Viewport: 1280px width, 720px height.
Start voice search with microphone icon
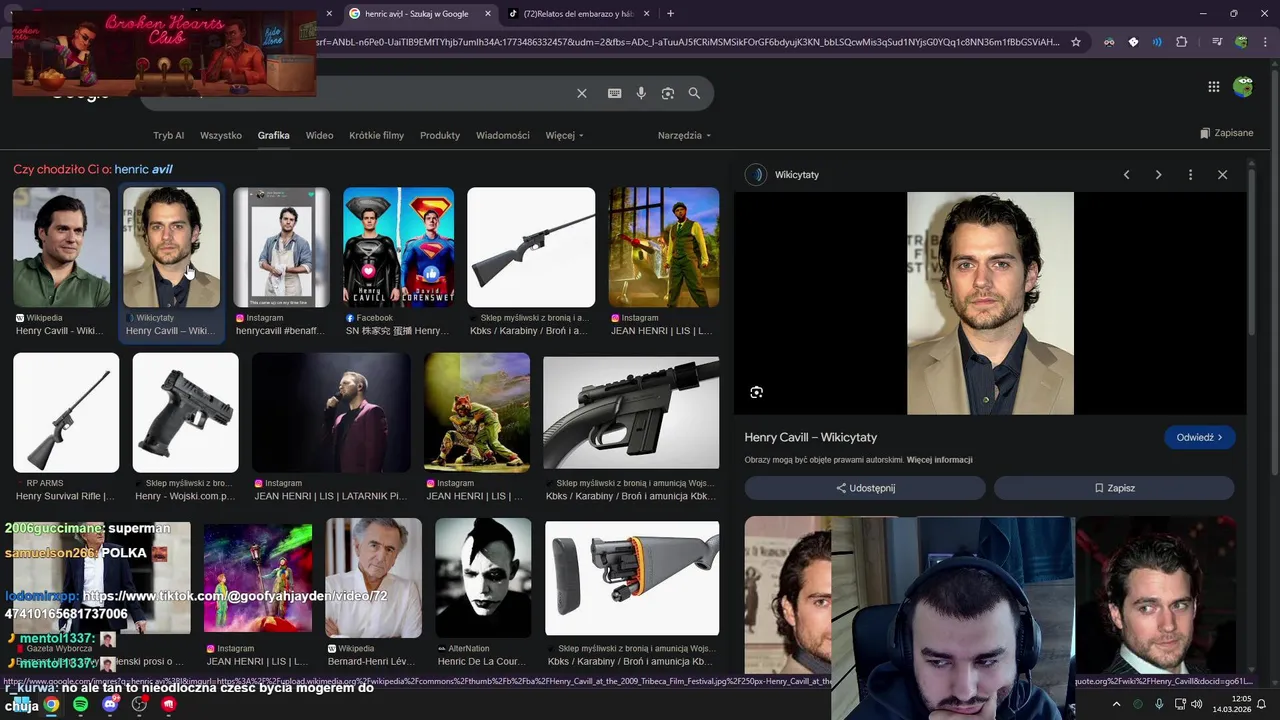pos(641,93)
